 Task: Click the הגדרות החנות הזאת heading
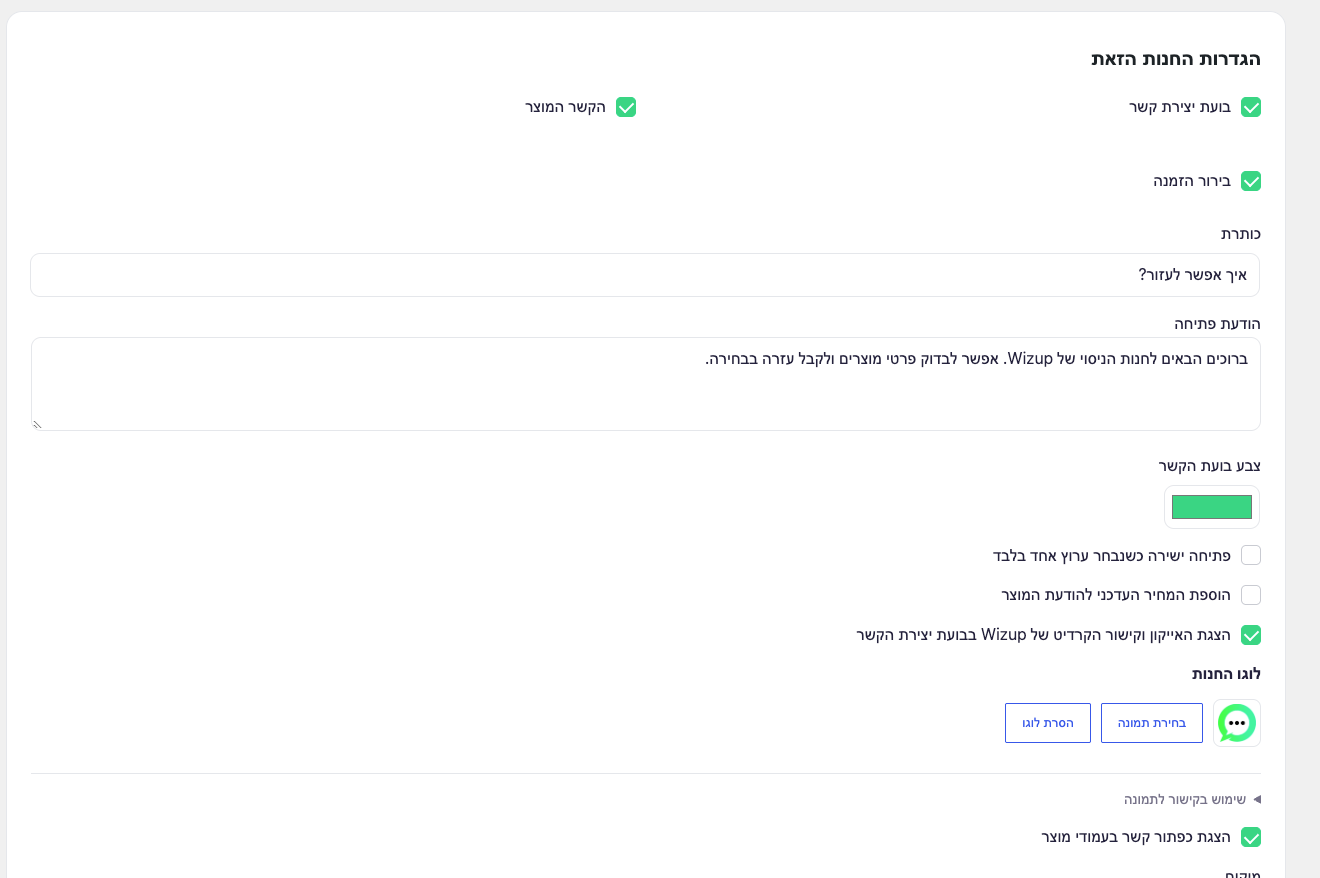(x=1176, y=59)
